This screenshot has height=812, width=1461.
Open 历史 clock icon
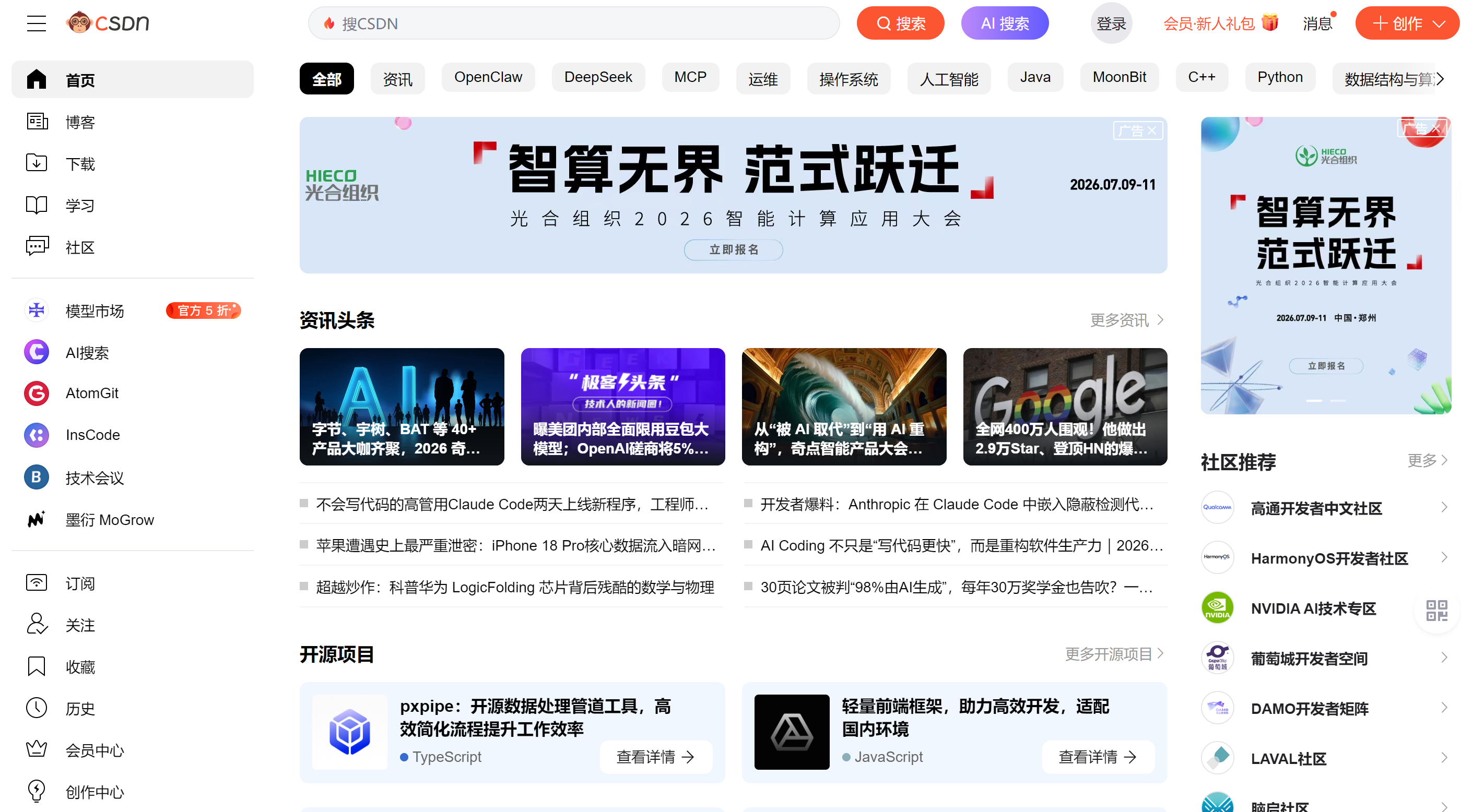[37, 708]
